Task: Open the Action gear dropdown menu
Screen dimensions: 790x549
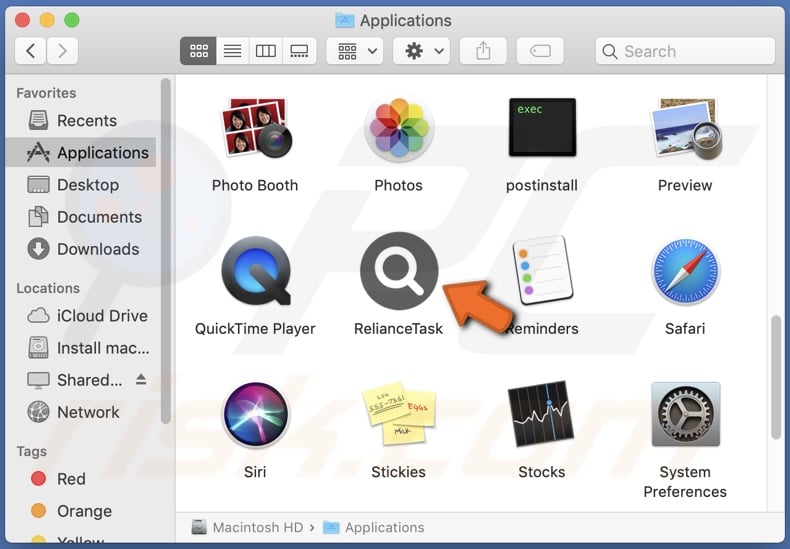Action: [421, 51]
